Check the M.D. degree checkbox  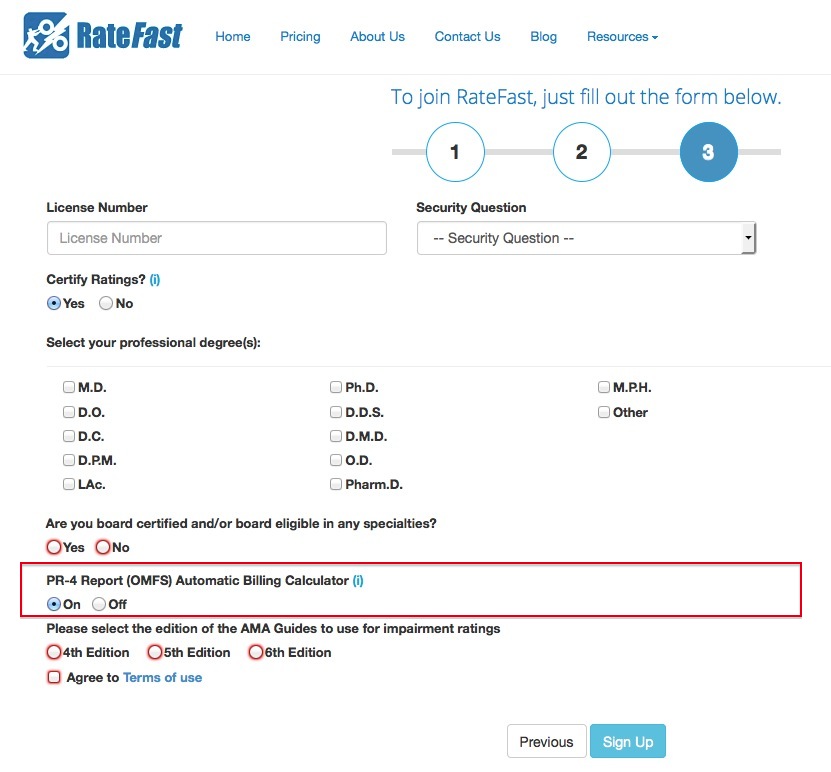tap(69, 387)
